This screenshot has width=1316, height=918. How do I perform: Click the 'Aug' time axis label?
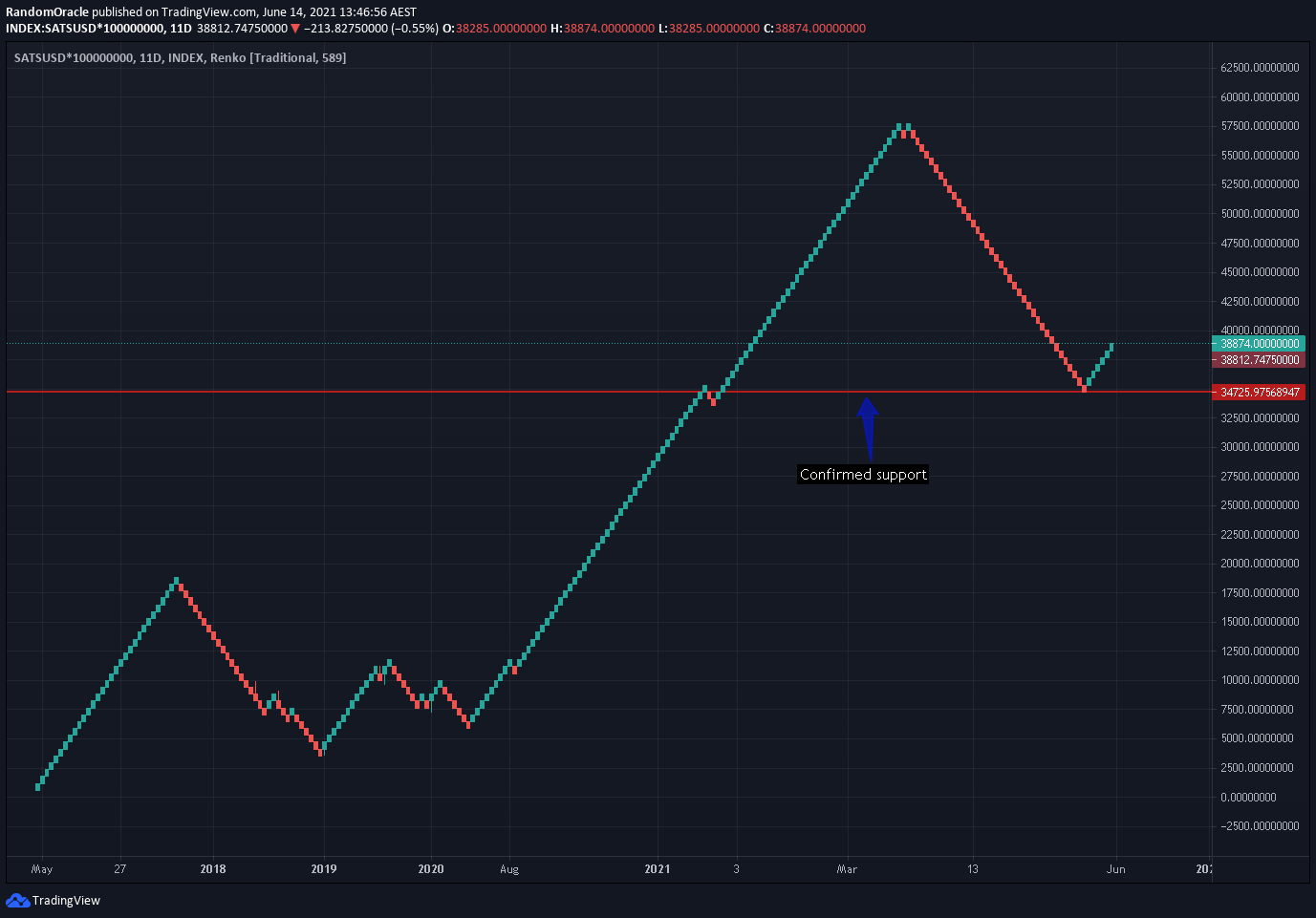(509, 869)
